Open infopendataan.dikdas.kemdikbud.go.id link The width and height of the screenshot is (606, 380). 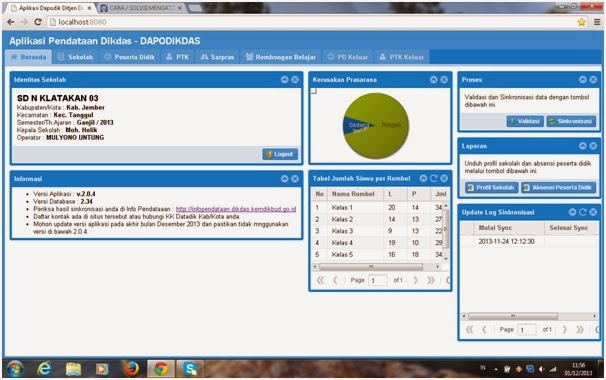point(236,209)
